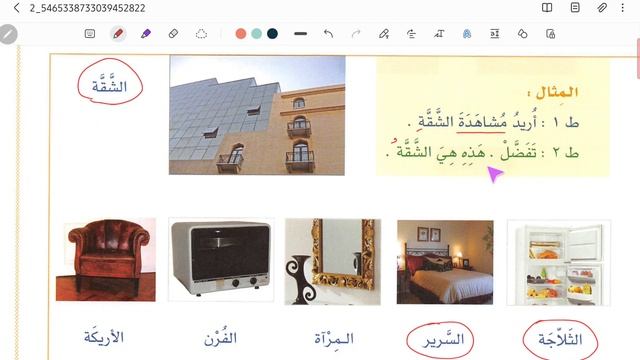
Task: Pick the coral red color swatch
Action: pyautogui.click(x=241, y=34)
